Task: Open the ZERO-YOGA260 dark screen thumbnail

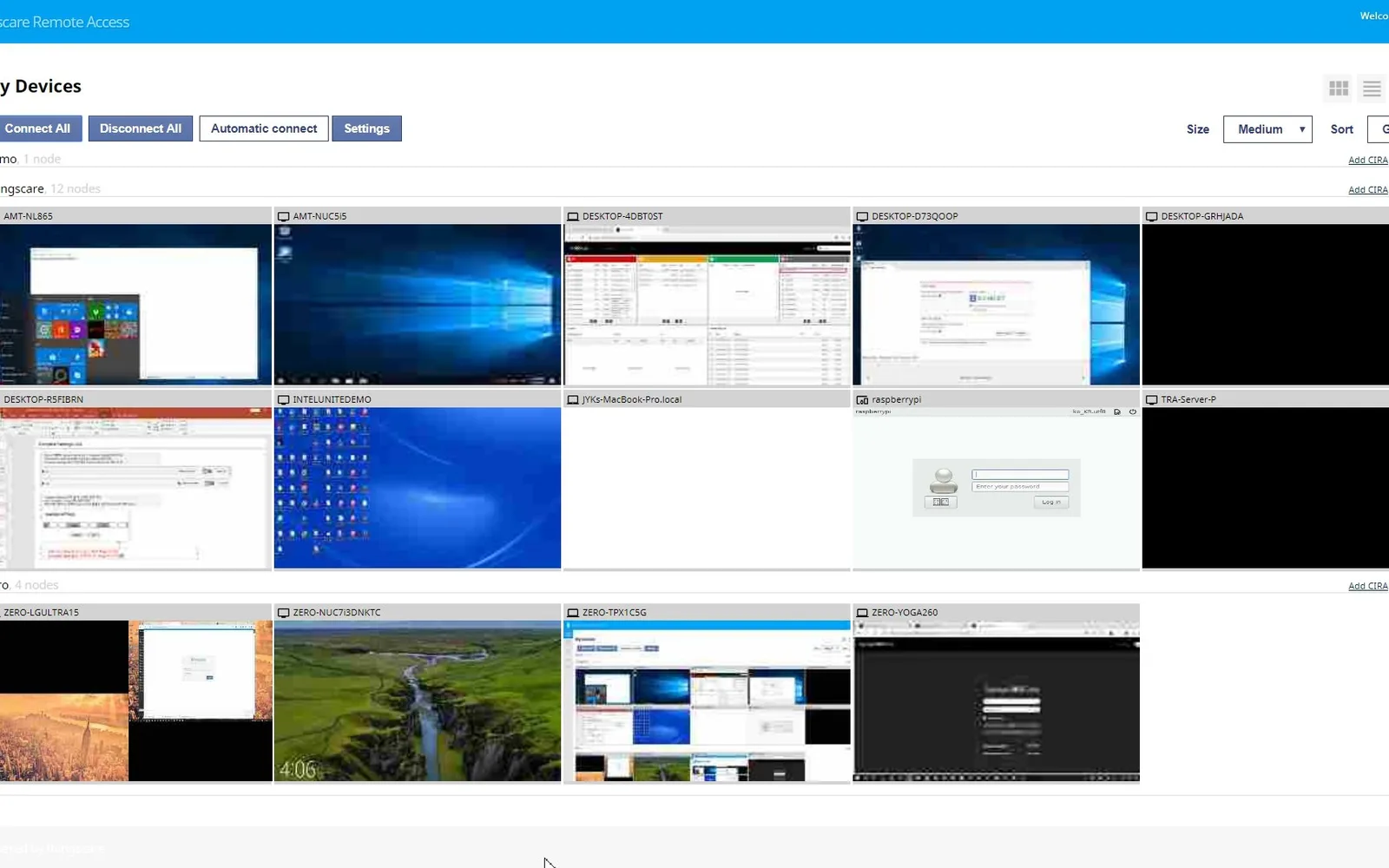Action: (x=996, y=700)
